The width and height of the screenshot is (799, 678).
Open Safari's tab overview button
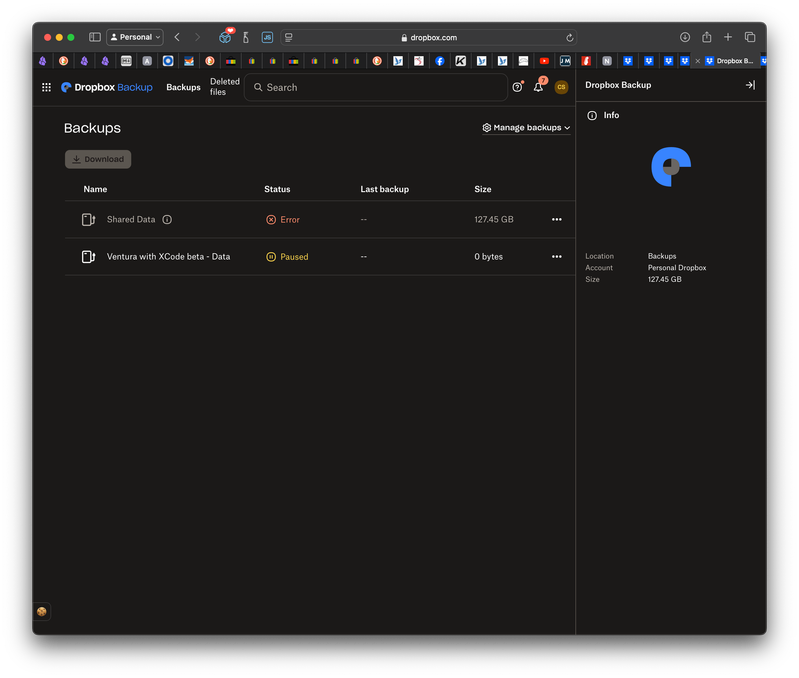click(750, 37)
